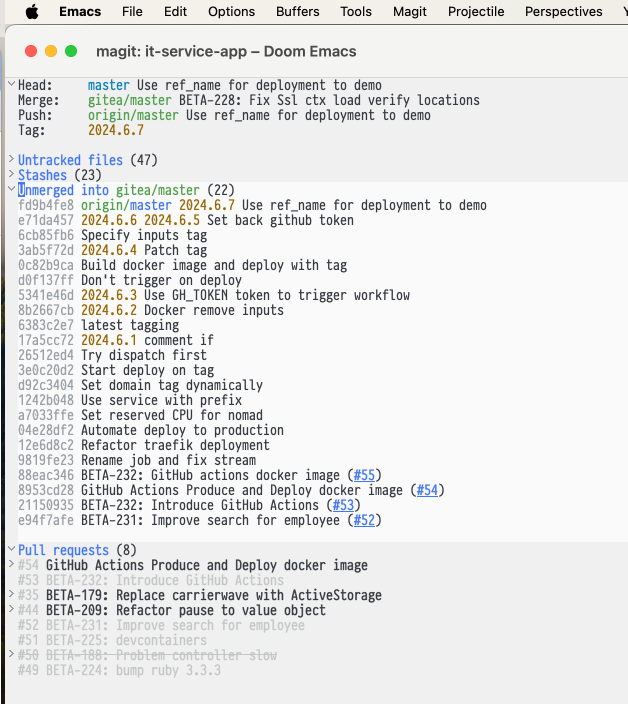Expand pull request #44 arrow
Viewport: 628px width, 704px height.
pos(12,609)
